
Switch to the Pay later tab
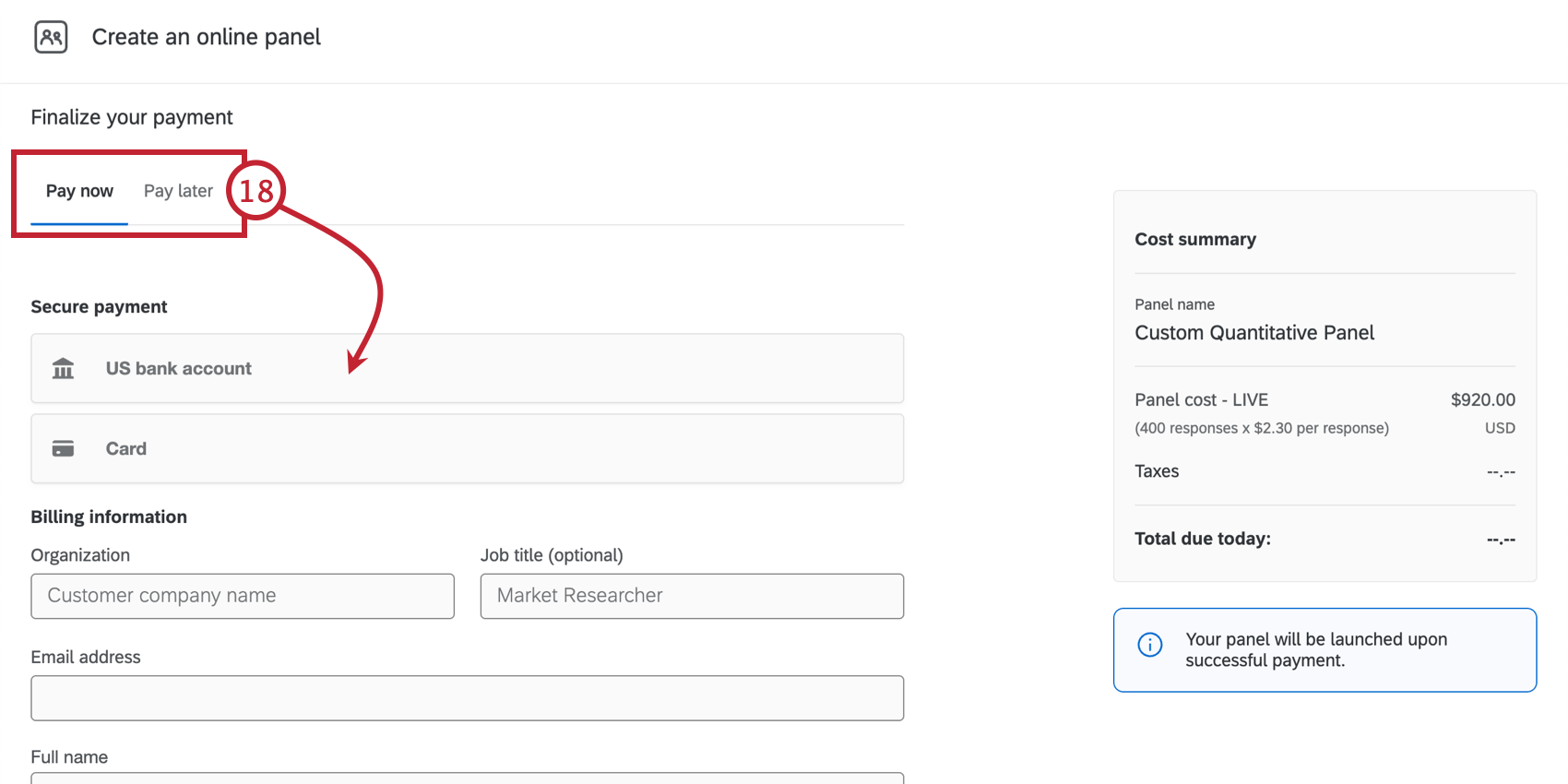pos(178,191)
